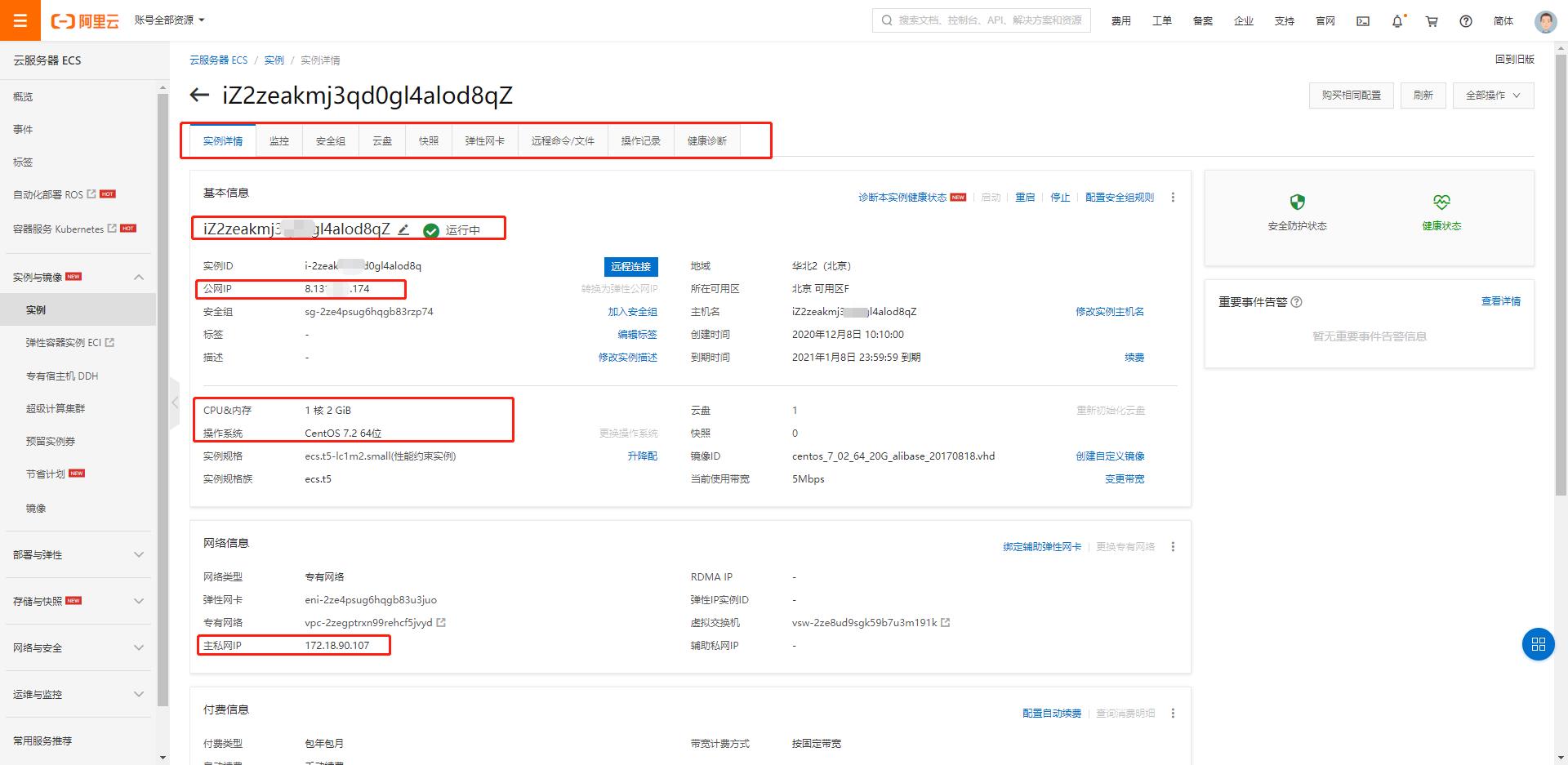Switch to the 云盘 tab
This screenshot has width=1568, height=765.
coord(382,141)
